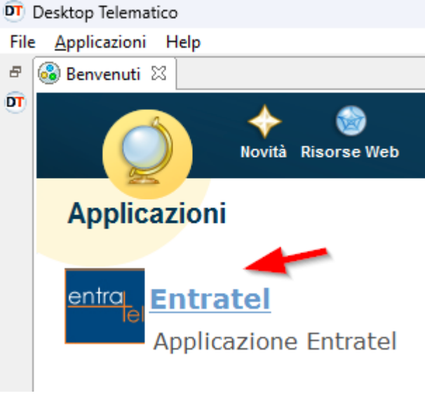Open the File menu

pos(22,42)
